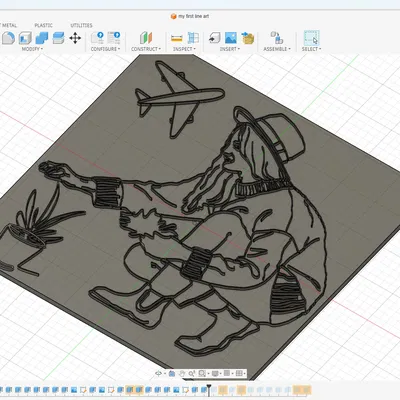Click the Viewports layout icon
400x400 pixels.
[239, 374]
